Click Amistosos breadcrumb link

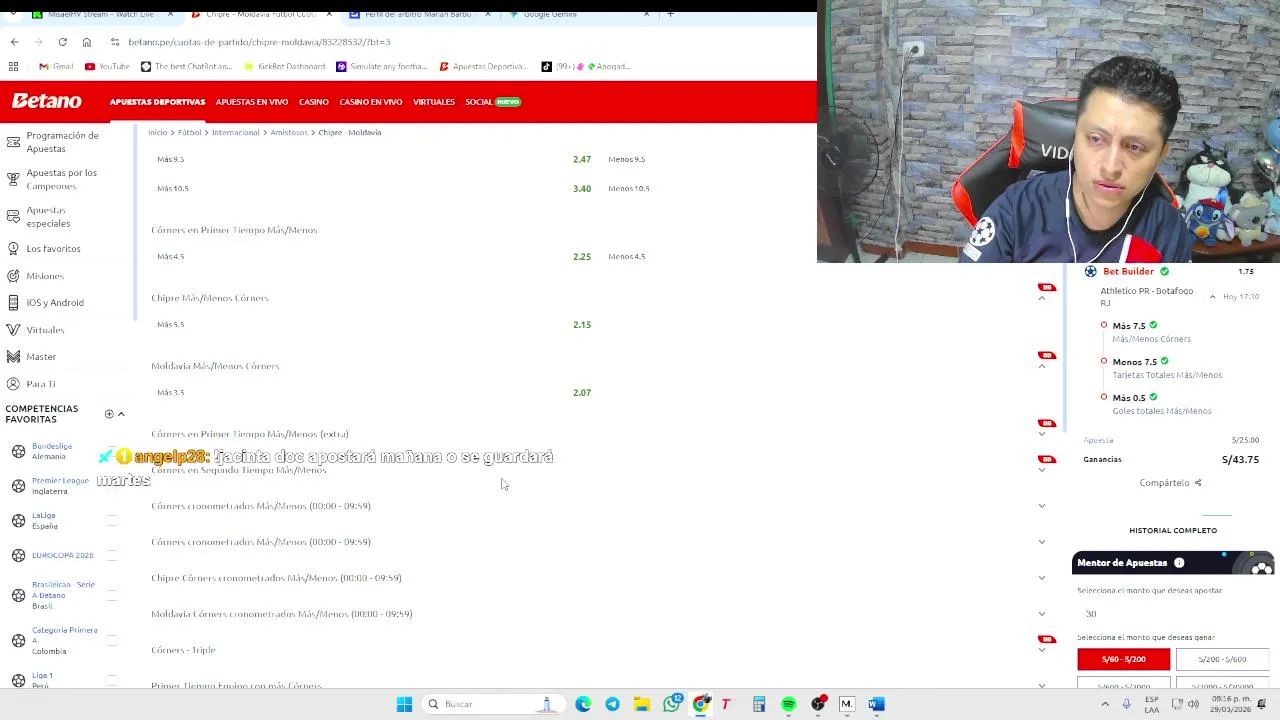point(289,132)
